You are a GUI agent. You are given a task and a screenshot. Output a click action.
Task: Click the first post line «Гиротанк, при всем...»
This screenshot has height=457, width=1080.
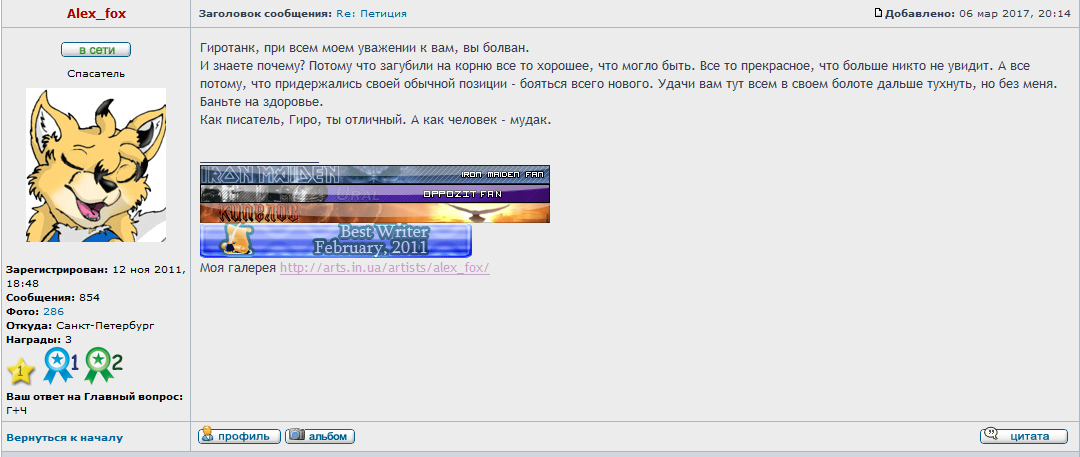click(x=364, y=50)
